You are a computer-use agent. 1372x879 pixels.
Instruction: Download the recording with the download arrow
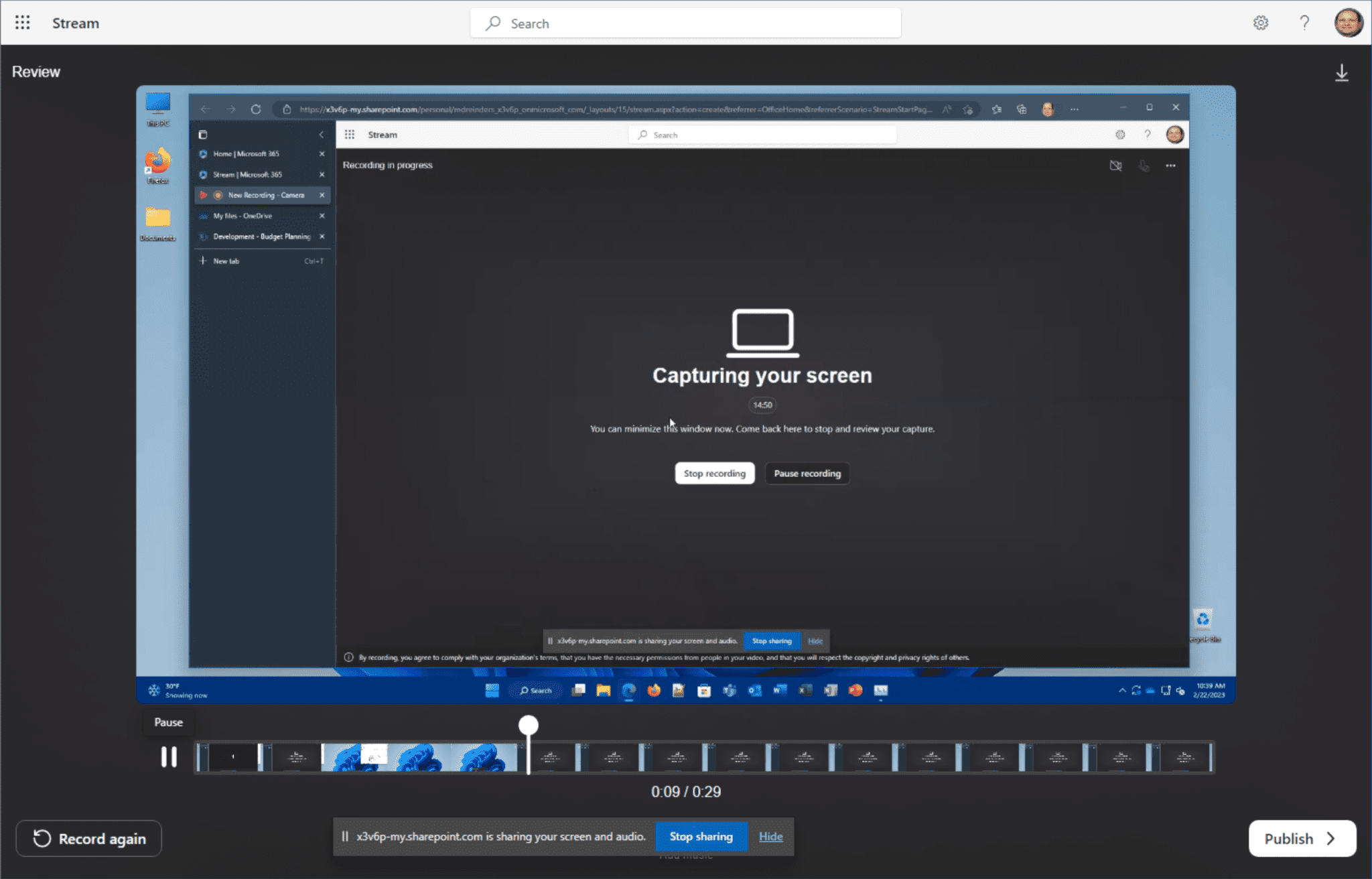tap(1342, 72)
